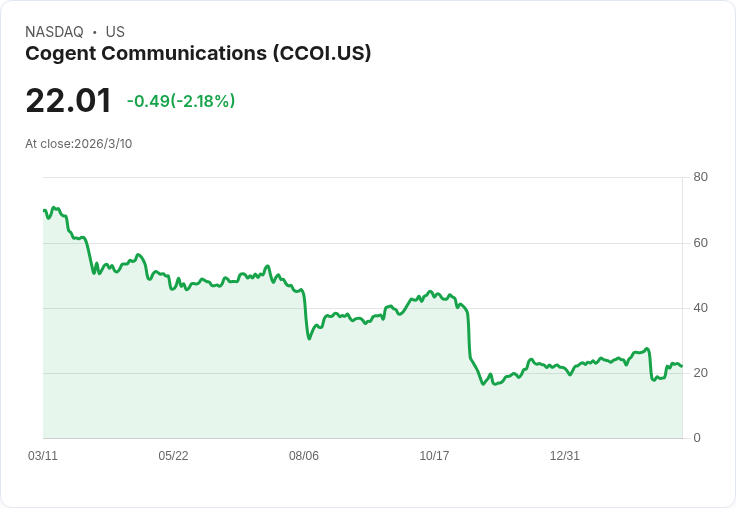Click the 40 label on the price axis
The height and width of the screenshot is (508, 736).
pyautogui.click(x=700, y=308)
